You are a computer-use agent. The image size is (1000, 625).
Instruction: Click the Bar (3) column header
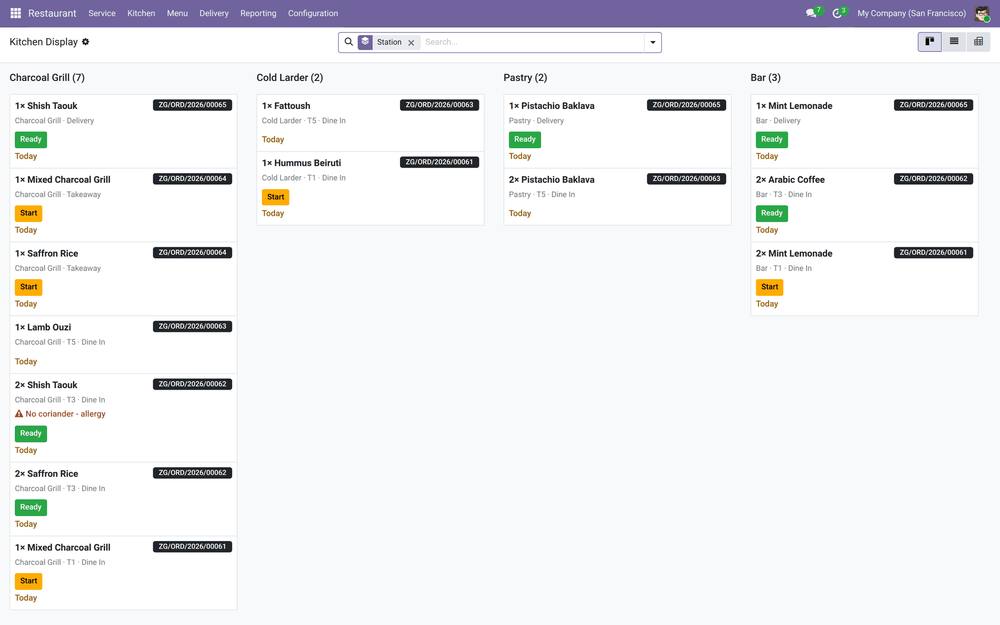[x=765, y=77]
